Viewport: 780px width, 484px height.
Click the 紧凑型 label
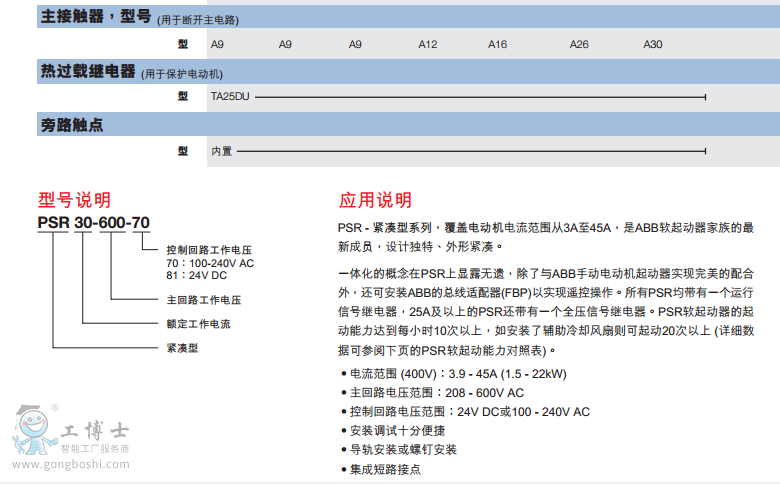pos(182,349)
